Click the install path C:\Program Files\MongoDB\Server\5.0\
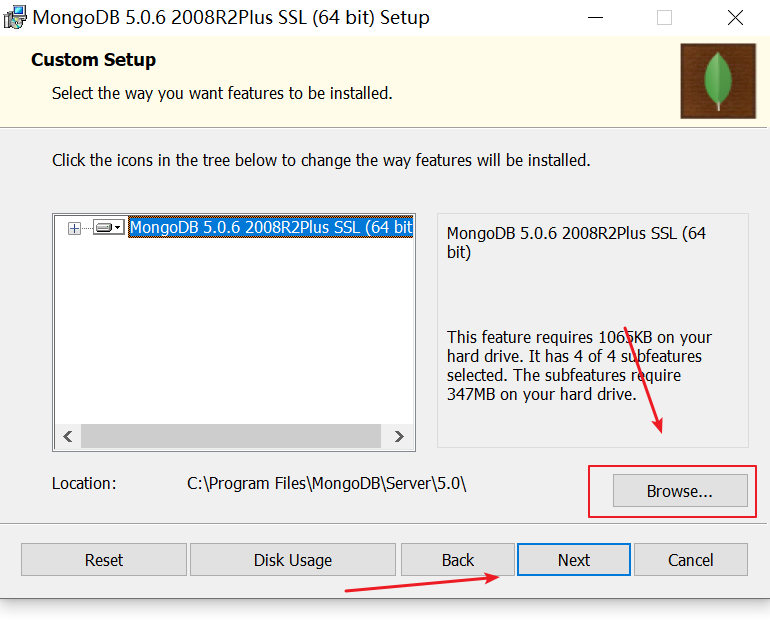 click(x=327, y=483)
